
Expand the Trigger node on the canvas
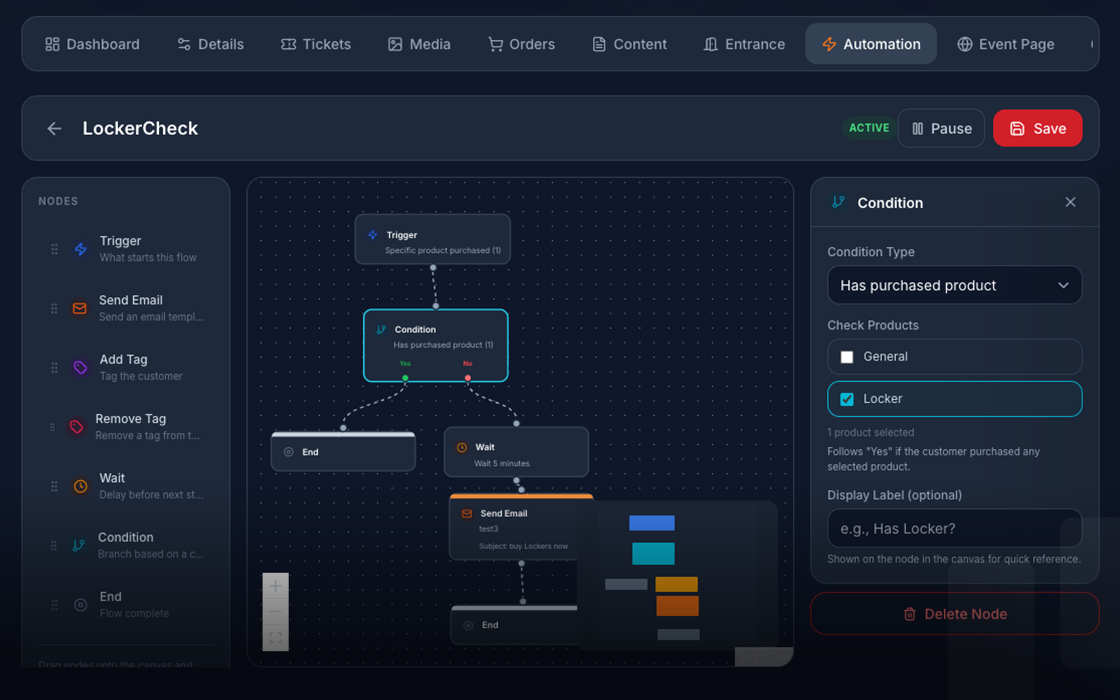433,238
